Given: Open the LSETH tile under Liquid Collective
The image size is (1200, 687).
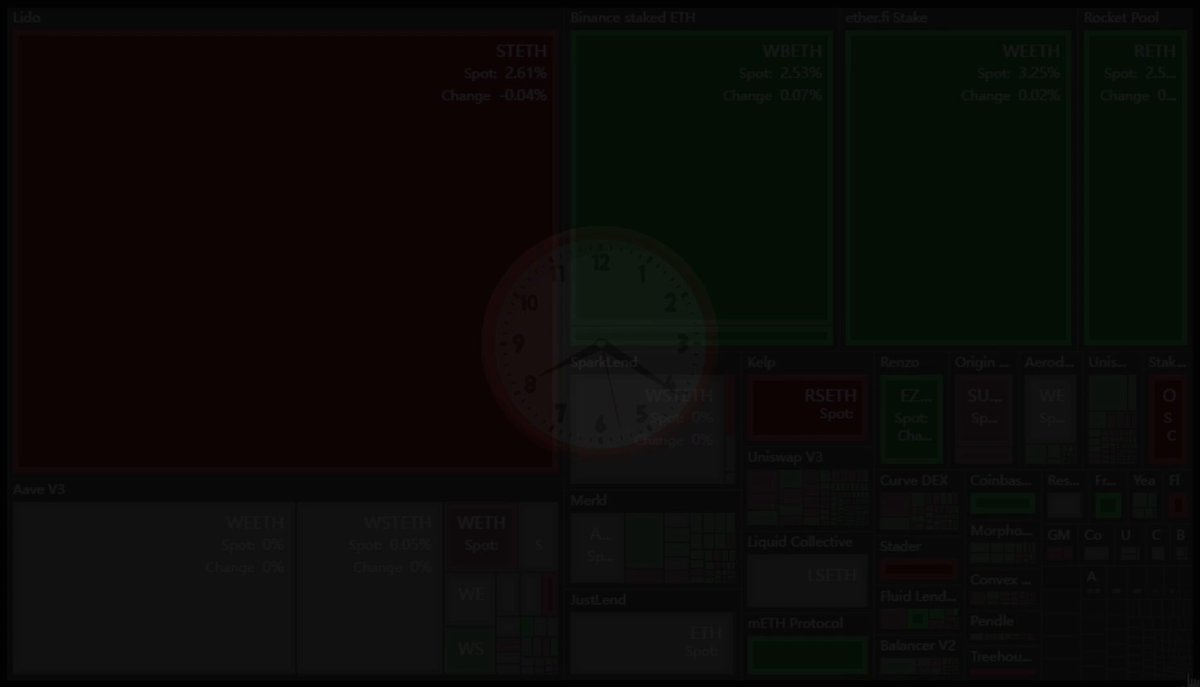Looking at the screenshot, I should (807, 580).
